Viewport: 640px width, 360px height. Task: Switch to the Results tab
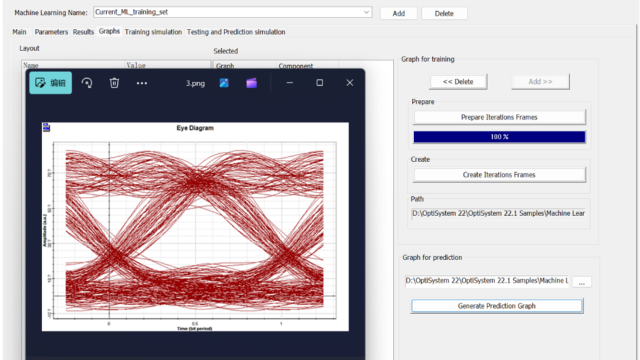(83, 32)
